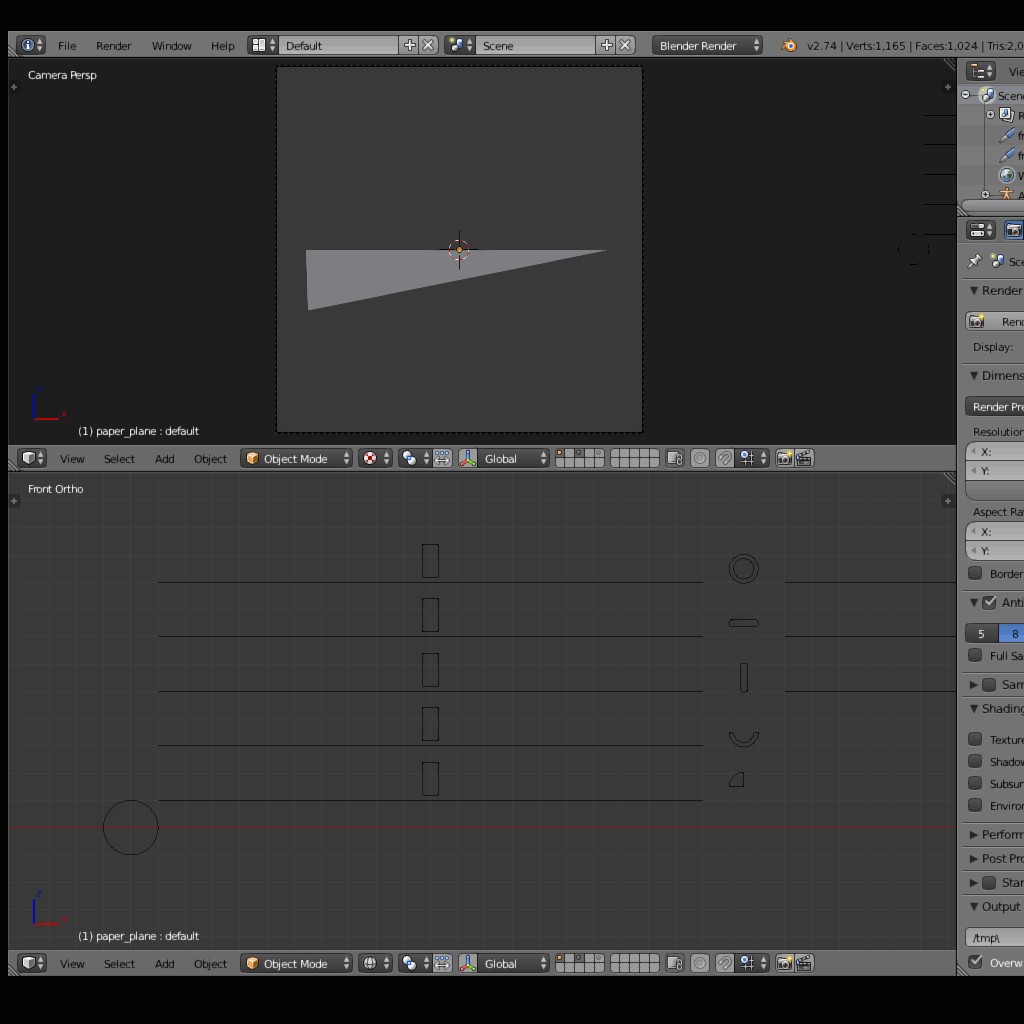The width and height of the screenshot is (1024, 1024).
Task: Click the World icon in the Outliner
Action: tap(1005, 175)
